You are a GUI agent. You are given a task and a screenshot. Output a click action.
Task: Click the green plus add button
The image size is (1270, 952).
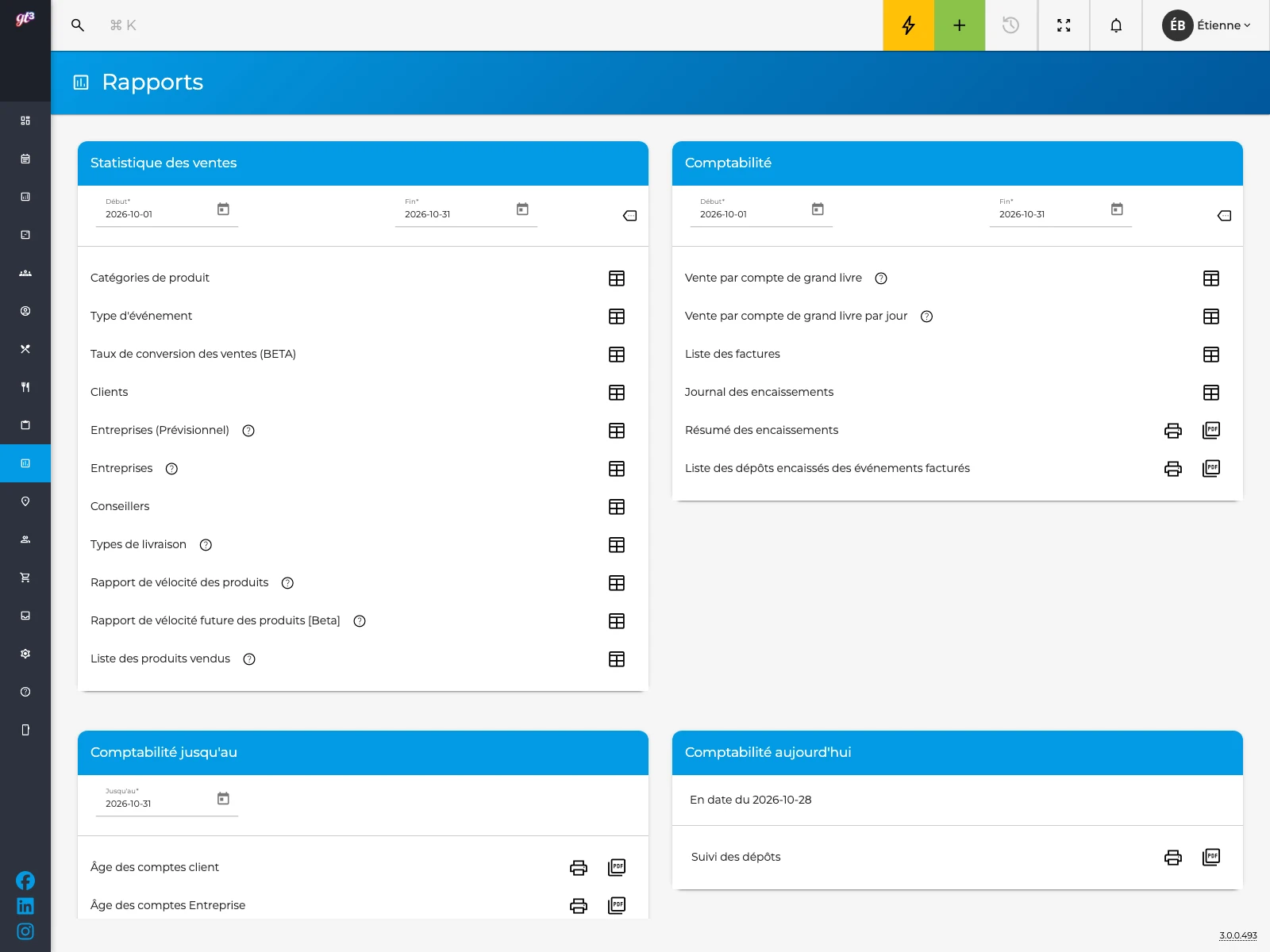[x=960, y=25]
